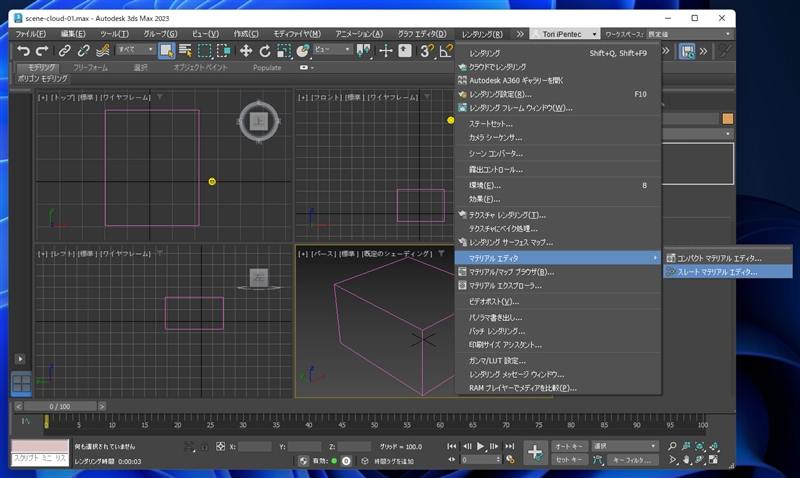Open the selection filter すべて dropdown
Viewport: 800px width, 478px height.
[134, 49]
